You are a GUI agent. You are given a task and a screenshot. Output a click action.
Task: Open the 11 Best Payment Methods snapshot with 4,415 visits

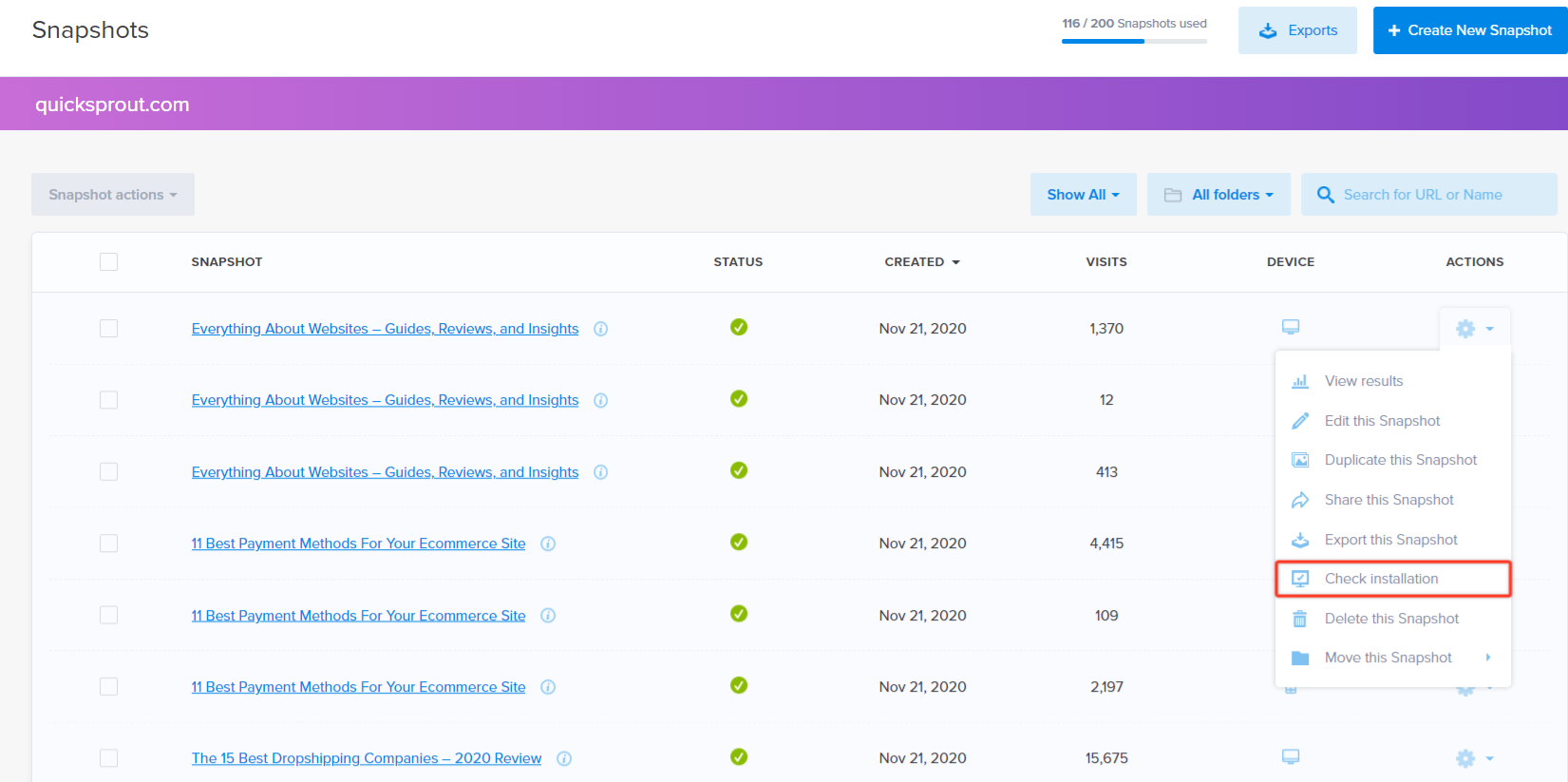(x=358, y=544)
